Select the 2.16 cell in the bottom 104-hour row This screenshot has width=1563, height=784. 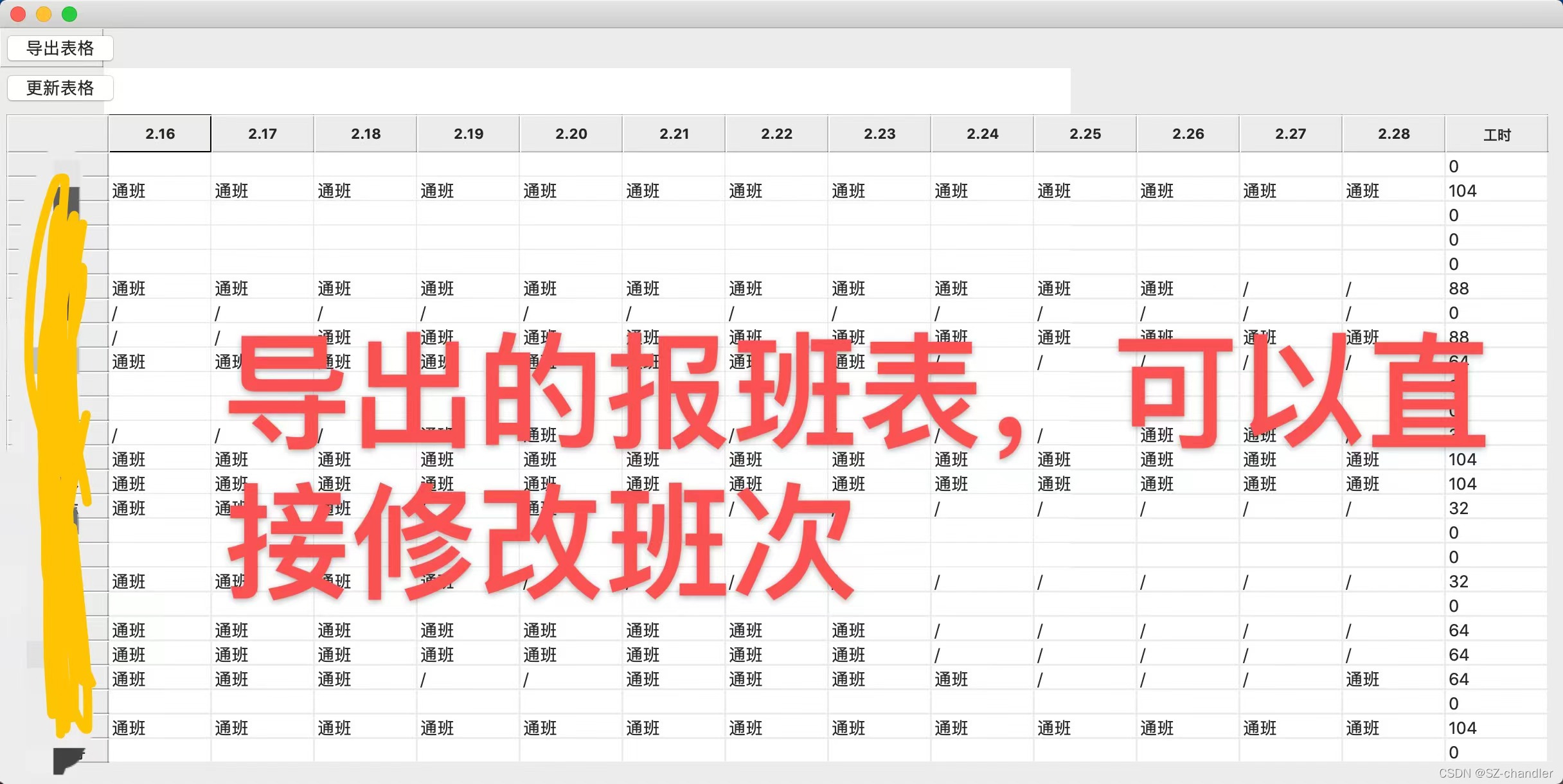point(159,728)
